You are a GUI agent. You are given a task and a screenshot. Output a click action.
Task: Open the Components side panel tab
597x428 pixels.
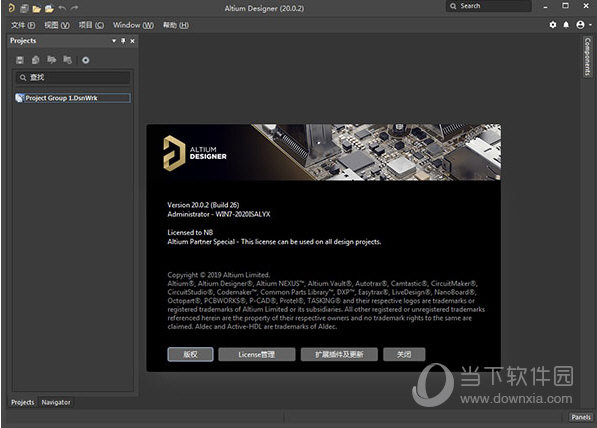point(587,57)
